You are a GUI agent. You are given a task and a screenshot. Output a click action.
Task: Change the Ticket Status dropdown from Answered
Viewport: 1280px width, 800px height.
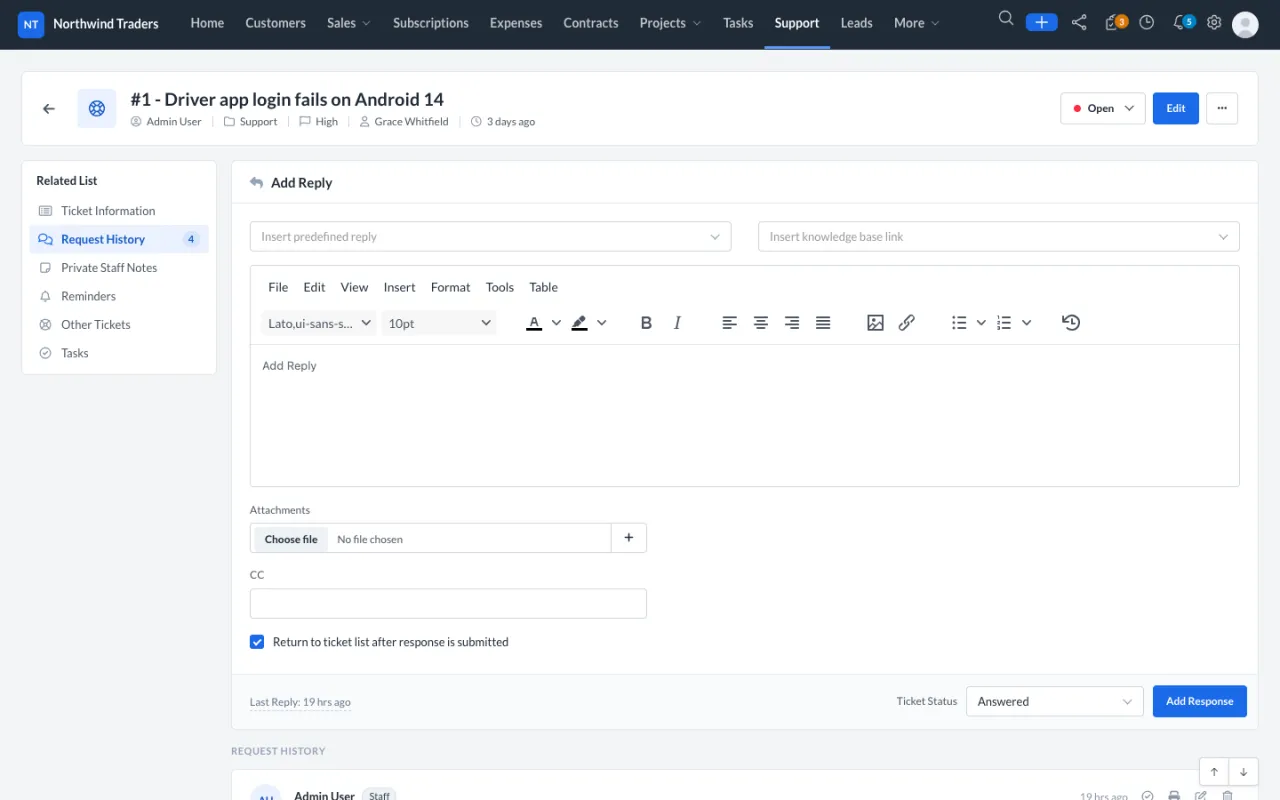1055,701
